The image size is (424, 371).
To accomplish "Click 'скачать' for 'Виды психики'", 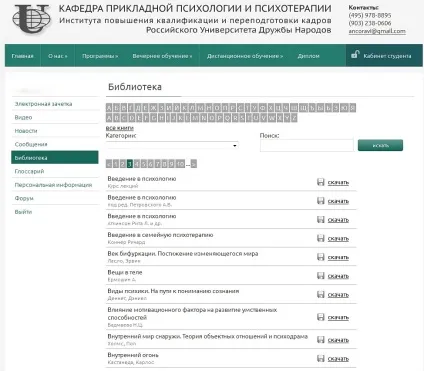I will click(338, 295).
